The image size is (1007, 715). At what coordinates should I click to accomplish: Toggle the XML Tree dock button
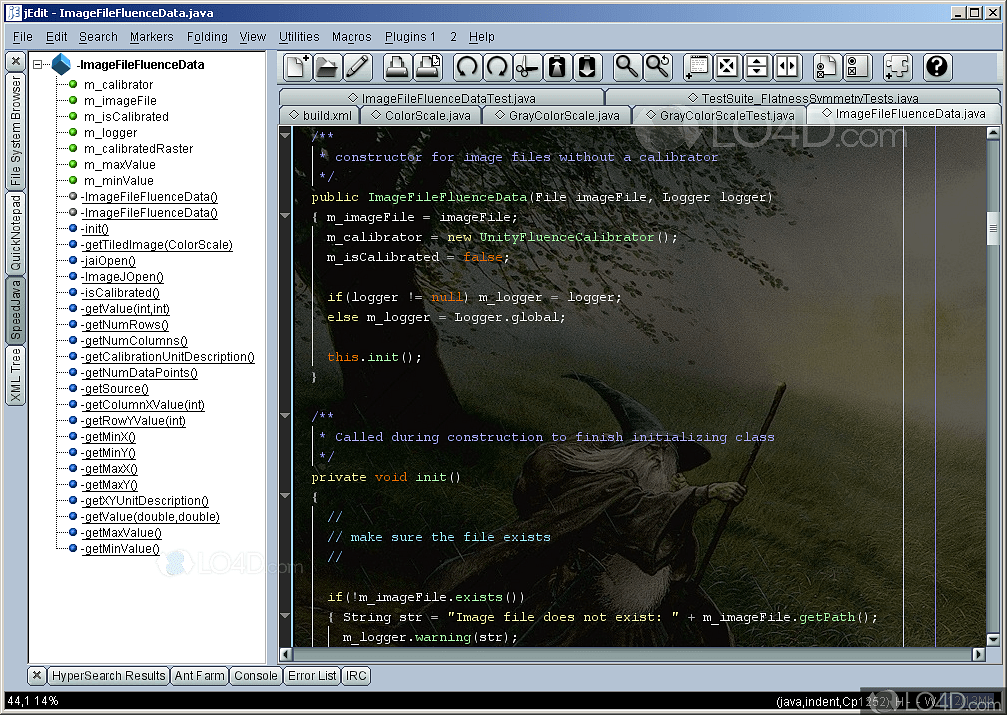pos(16,375)
